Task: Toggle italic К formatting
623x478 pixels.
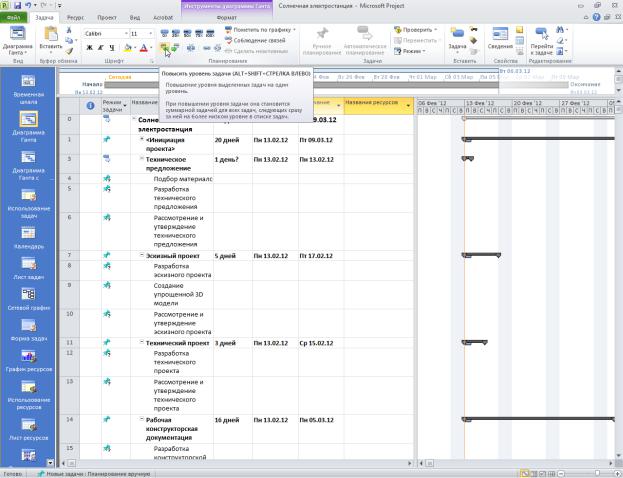Action: [x=101, y=48]
